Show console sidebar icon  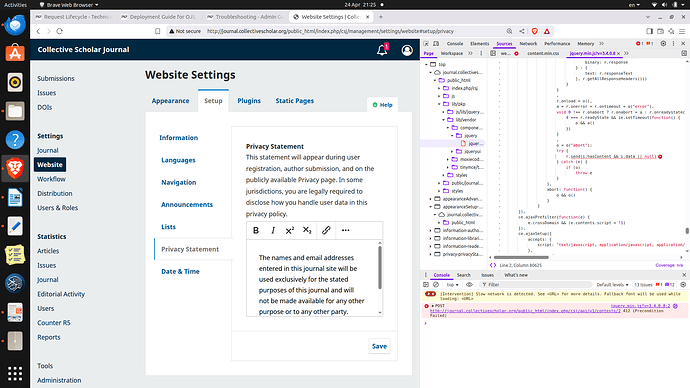tap(426, 285)
